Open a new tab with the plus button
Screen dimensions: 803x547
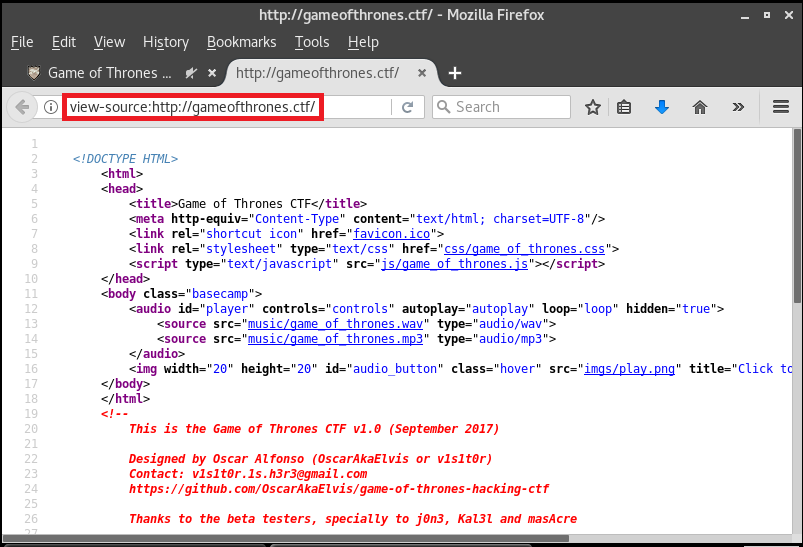(455, 73)
